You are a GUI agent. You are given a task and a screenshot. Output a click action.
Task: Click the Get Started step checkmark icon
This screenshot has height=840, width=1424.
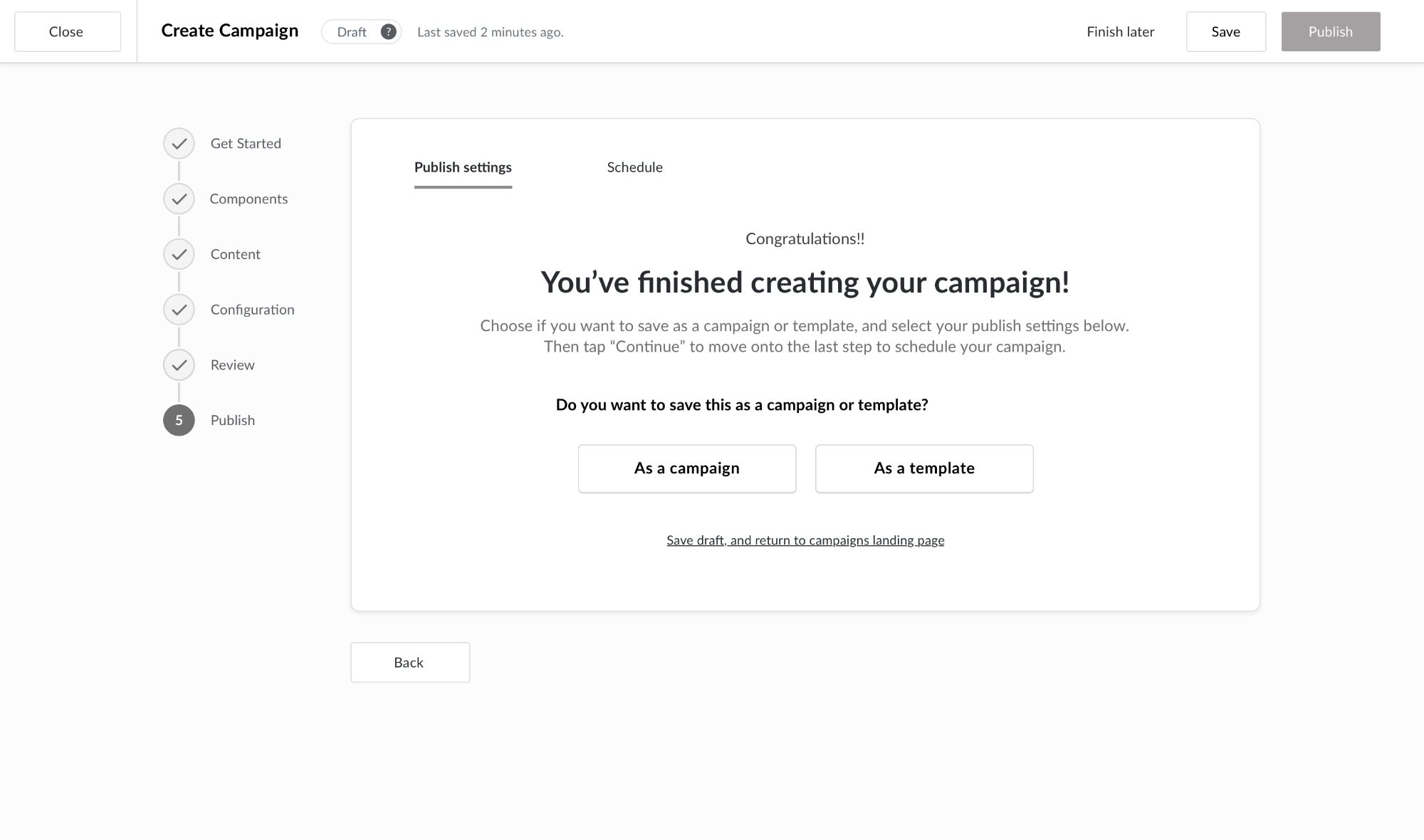pyautogui.click(x=179, y=144)
